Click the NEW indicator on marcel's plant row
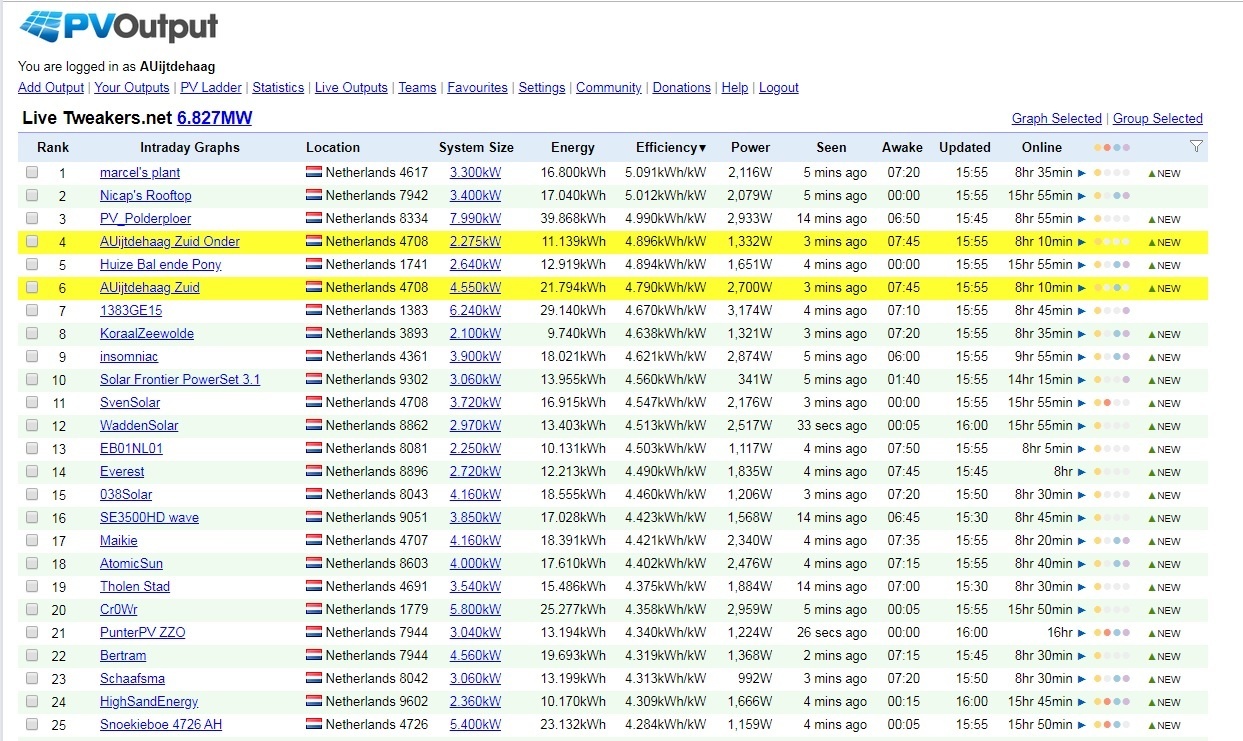 pyautogui.click(x=1164, y=173)
